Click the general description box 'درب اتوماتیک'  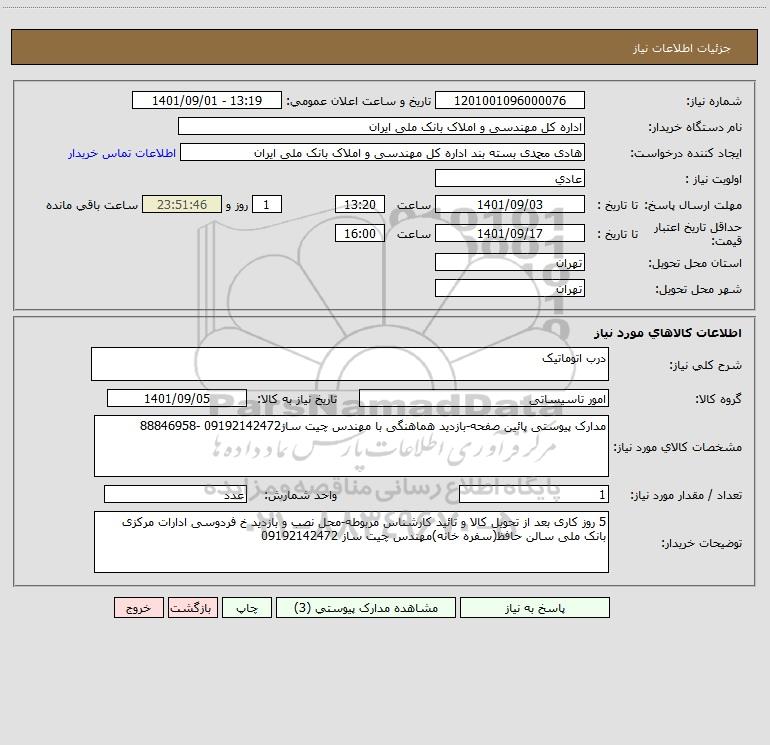coord(350,364)
